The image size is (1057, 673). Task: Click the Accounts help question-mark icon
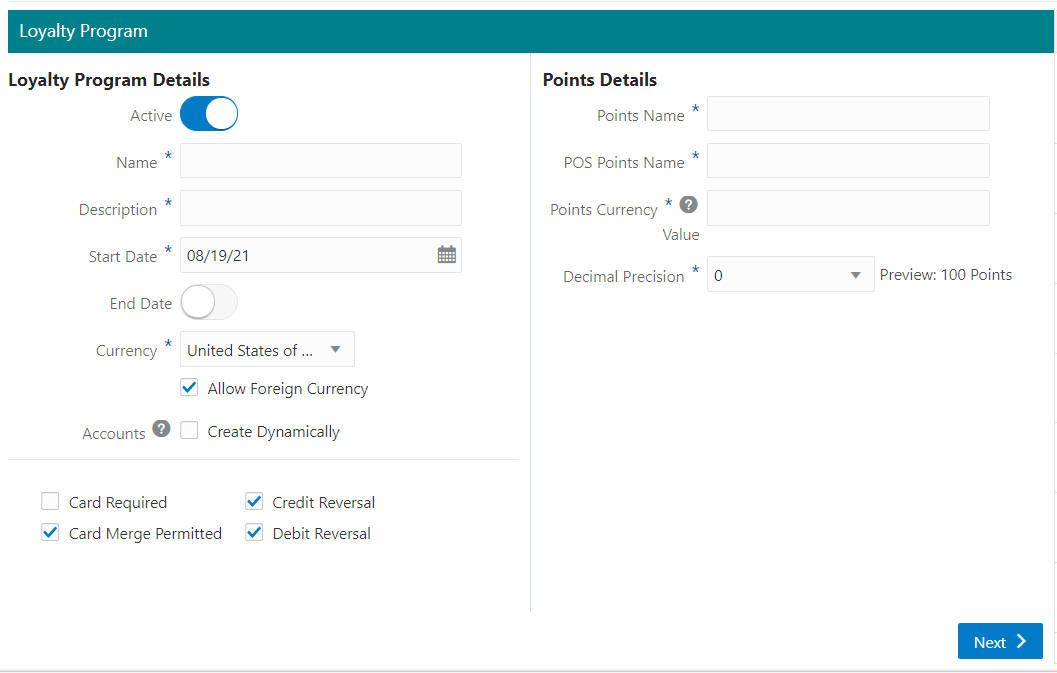click(x=161, y=428)
